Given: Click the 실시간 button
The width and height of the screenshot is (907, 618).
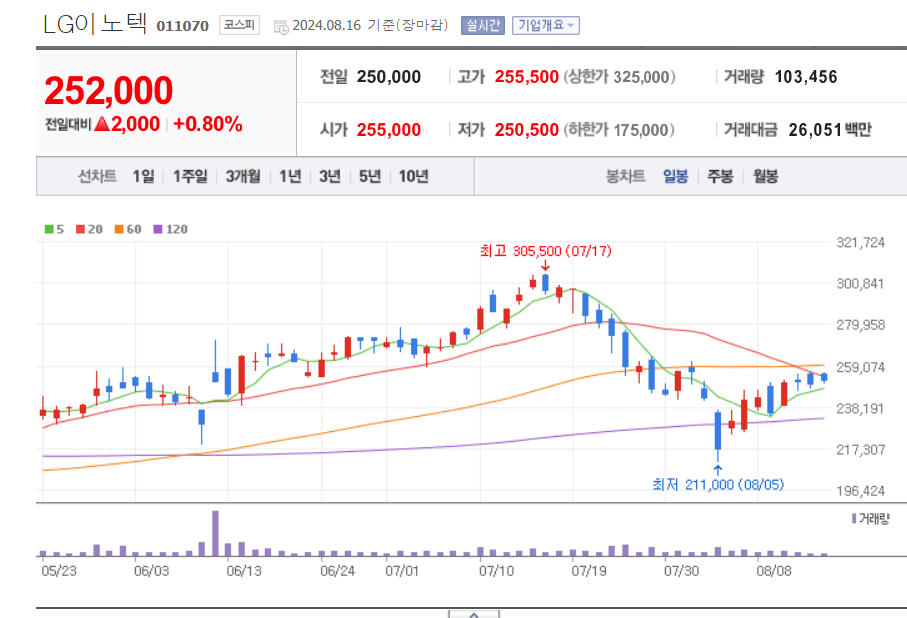Looking at the screenshot, I should tap(482, 25).
